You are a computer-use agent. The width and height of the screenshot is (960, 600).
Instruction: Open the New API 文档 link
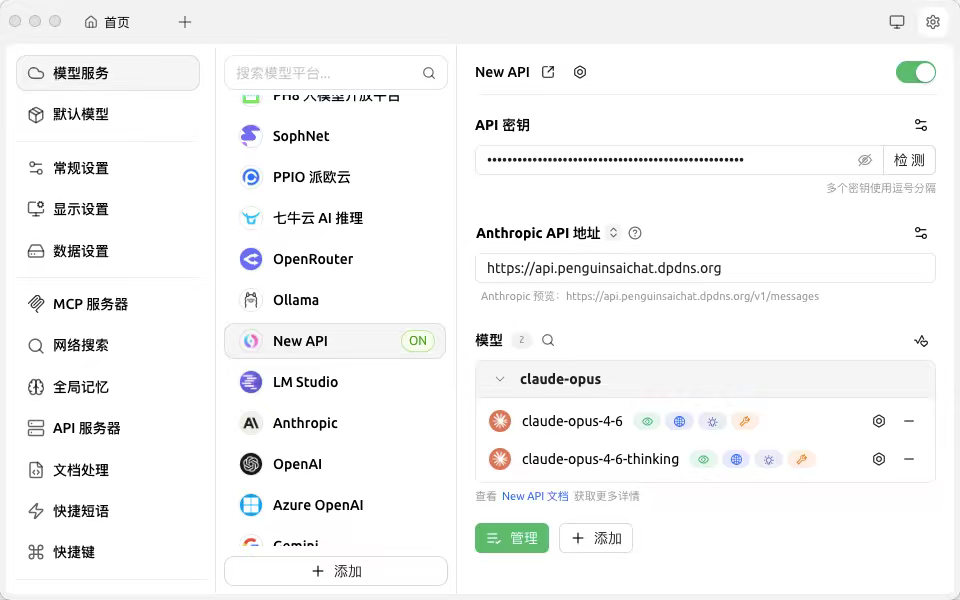[x=535, y=496]
